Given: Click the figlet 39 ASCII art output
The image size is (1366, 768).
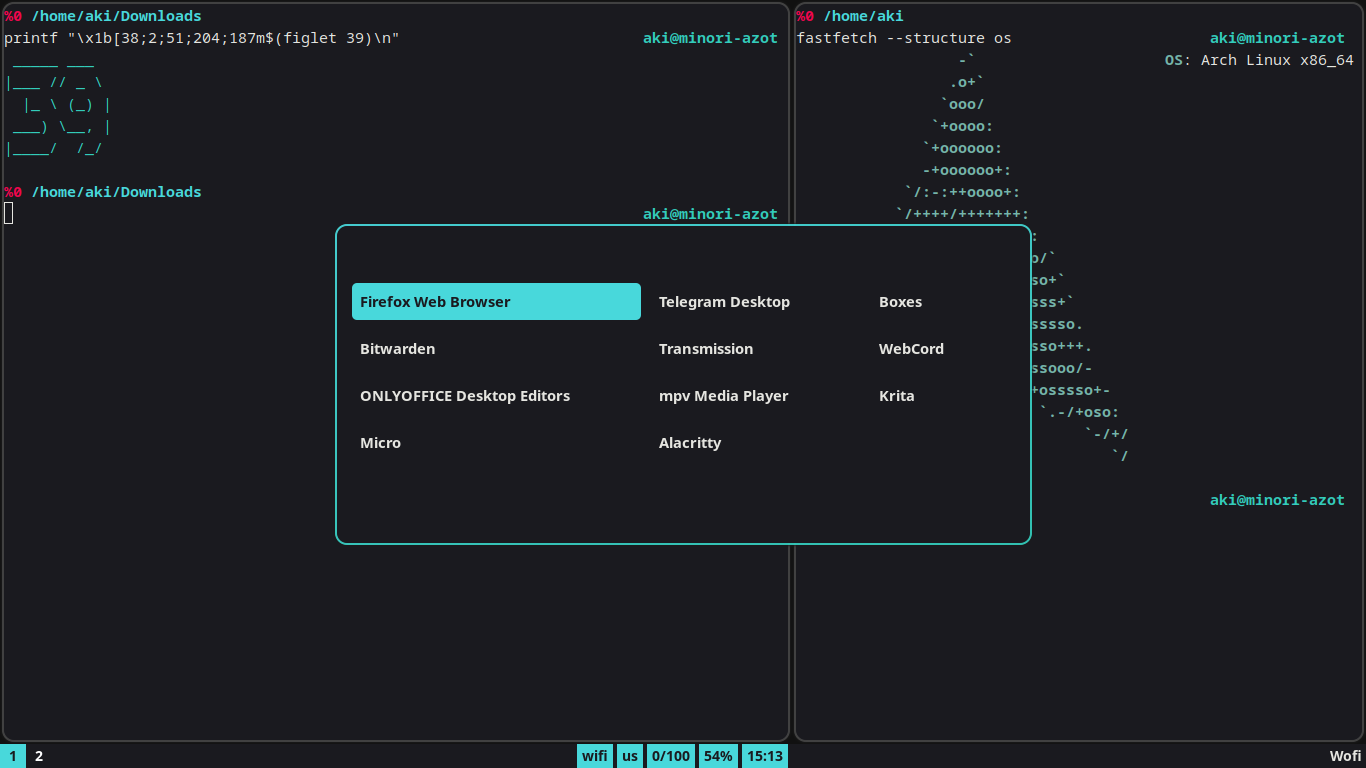Looking at the screenshot, I should point(58,105).
